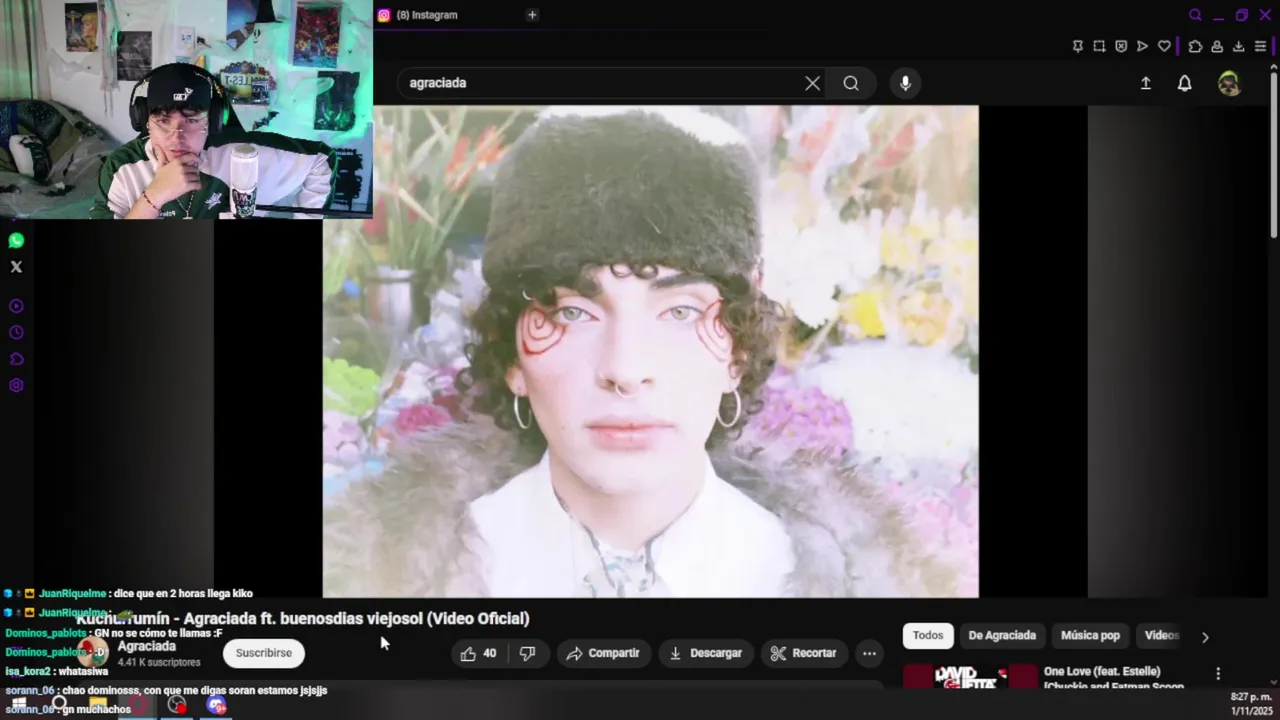Viewport: 1280px width, 720px height.
Task: Open the Windows taskbar search icon
Action: (60, 706)
